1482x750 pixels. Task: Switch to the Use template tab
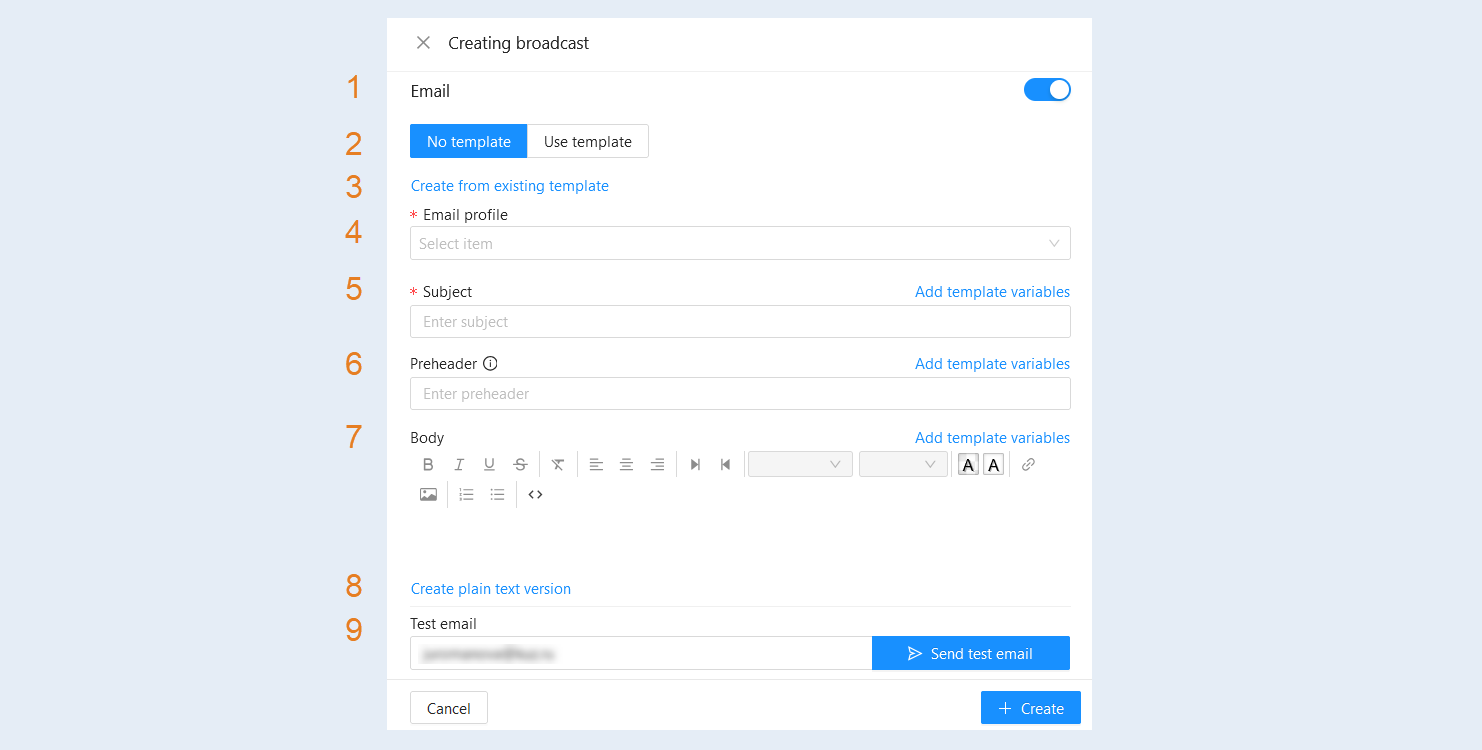pyautogui.click(x=588, y=141)
